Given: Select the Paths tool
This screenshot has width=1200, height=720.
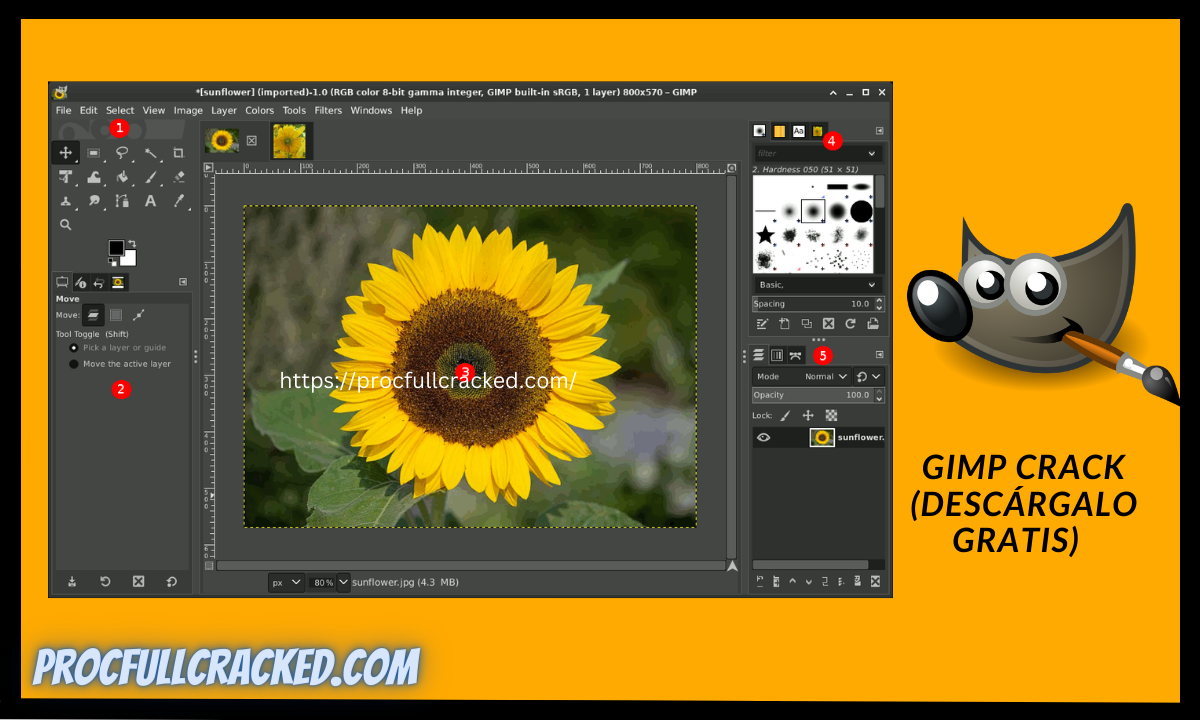Looking at the screenshot, I should (122, 201).
